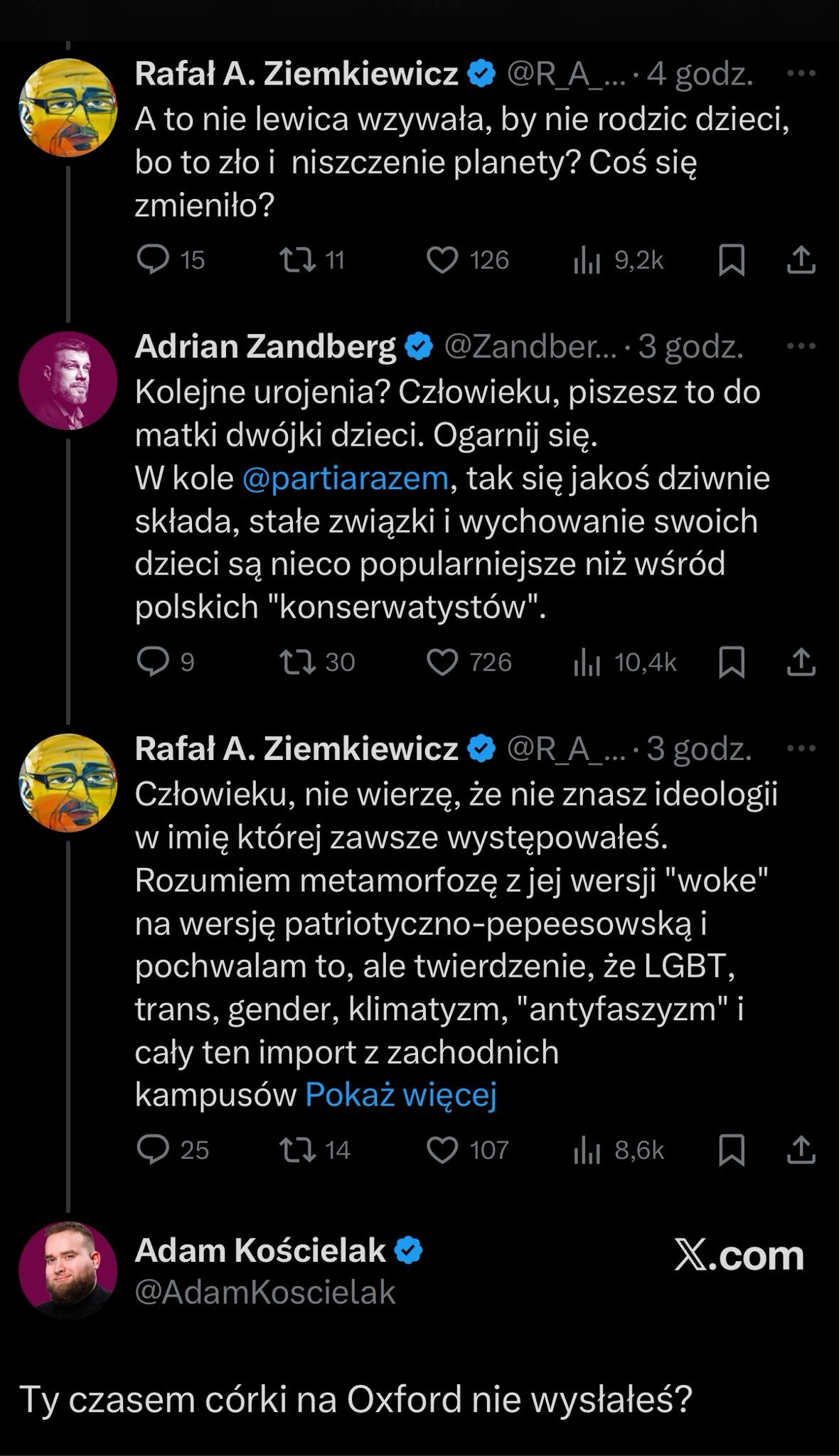Open Adrian Zandberg's profile avatar
Screen dimensions: 839x1456
[x=68, y=380]
